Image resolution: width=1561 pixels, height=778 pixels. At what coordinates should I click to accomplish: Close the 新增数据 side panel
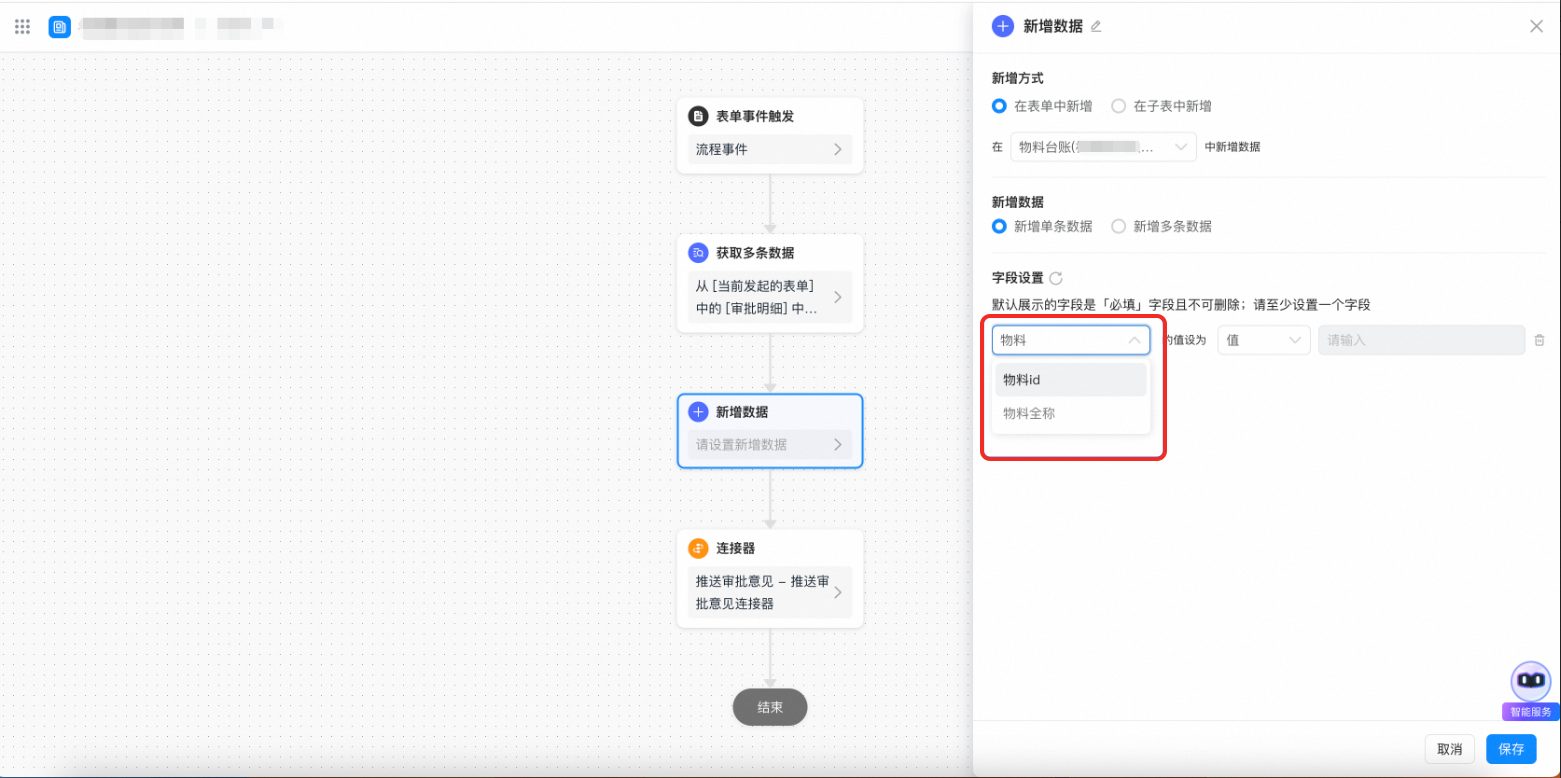(x=1536, y=26)
